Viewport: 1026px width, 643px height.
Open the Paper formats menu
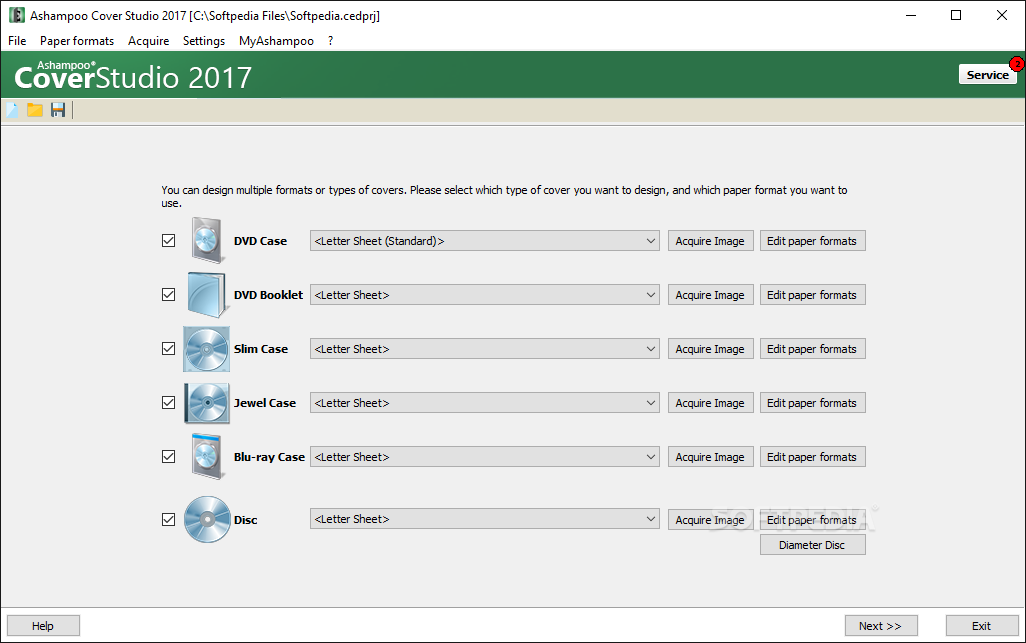click(x=77, y=41)
